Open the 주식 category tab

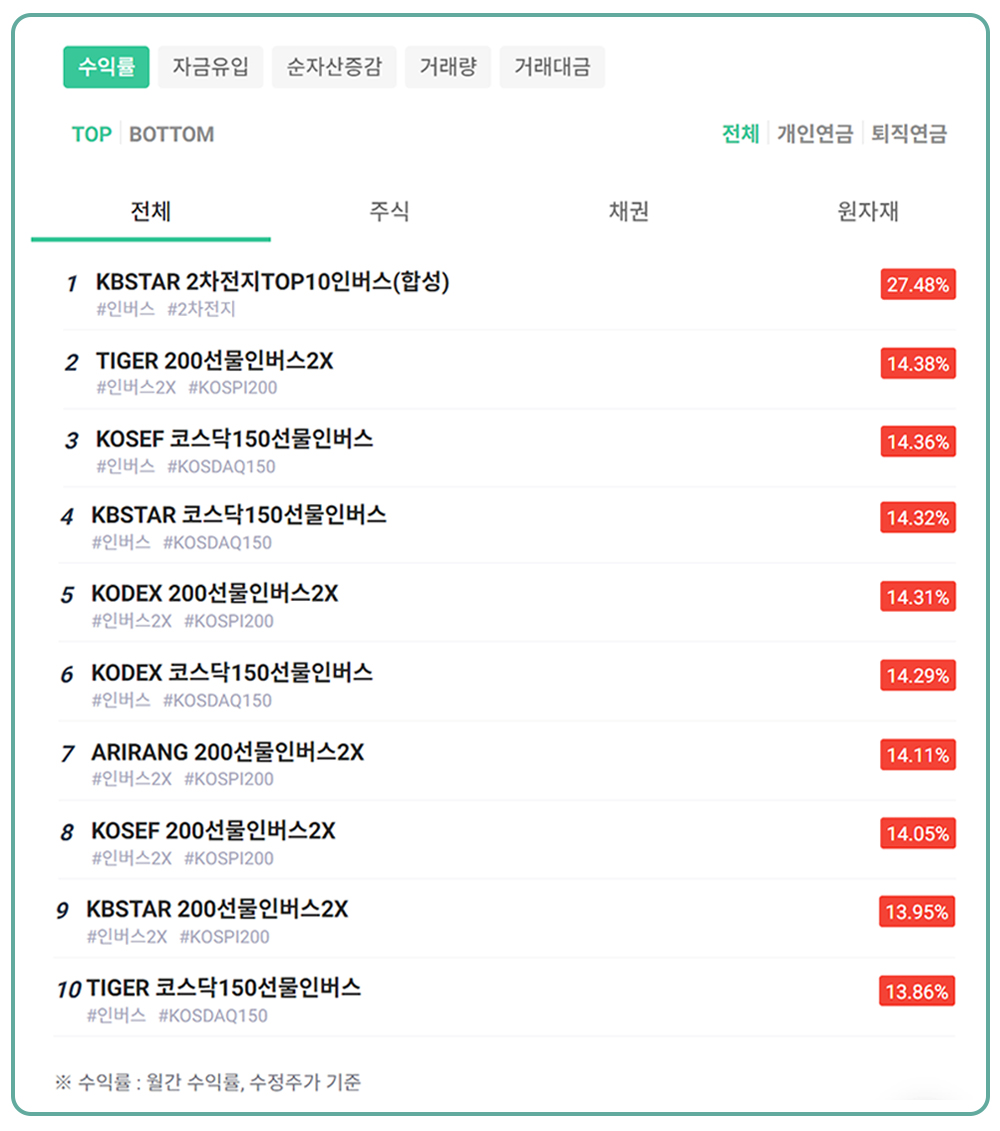(x=389, y=212)
